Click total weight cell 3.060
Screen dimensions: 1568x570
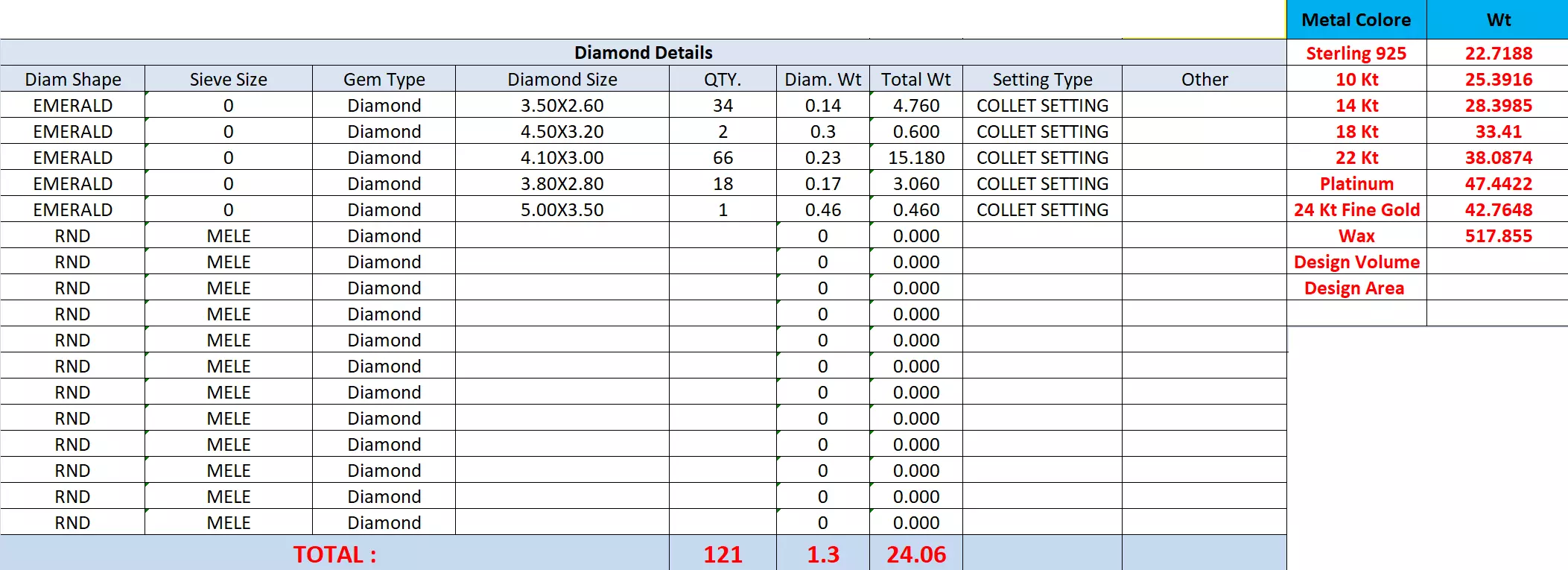[x=916, y=183]
